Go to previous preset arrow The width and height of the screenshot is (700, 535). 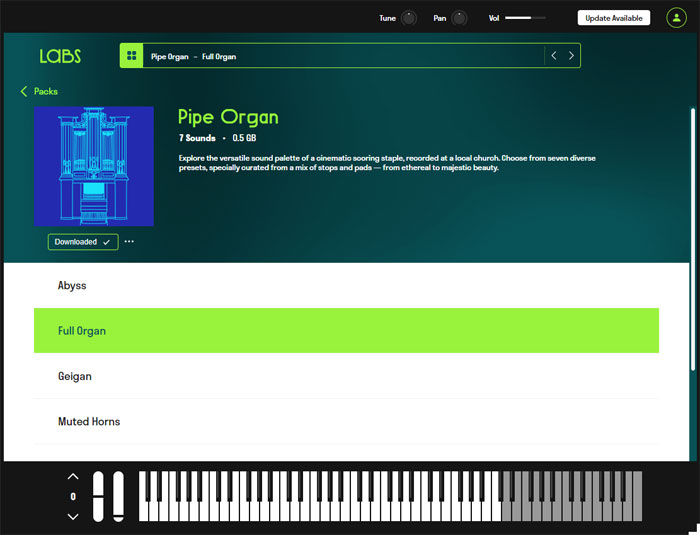tap(554, 55)
